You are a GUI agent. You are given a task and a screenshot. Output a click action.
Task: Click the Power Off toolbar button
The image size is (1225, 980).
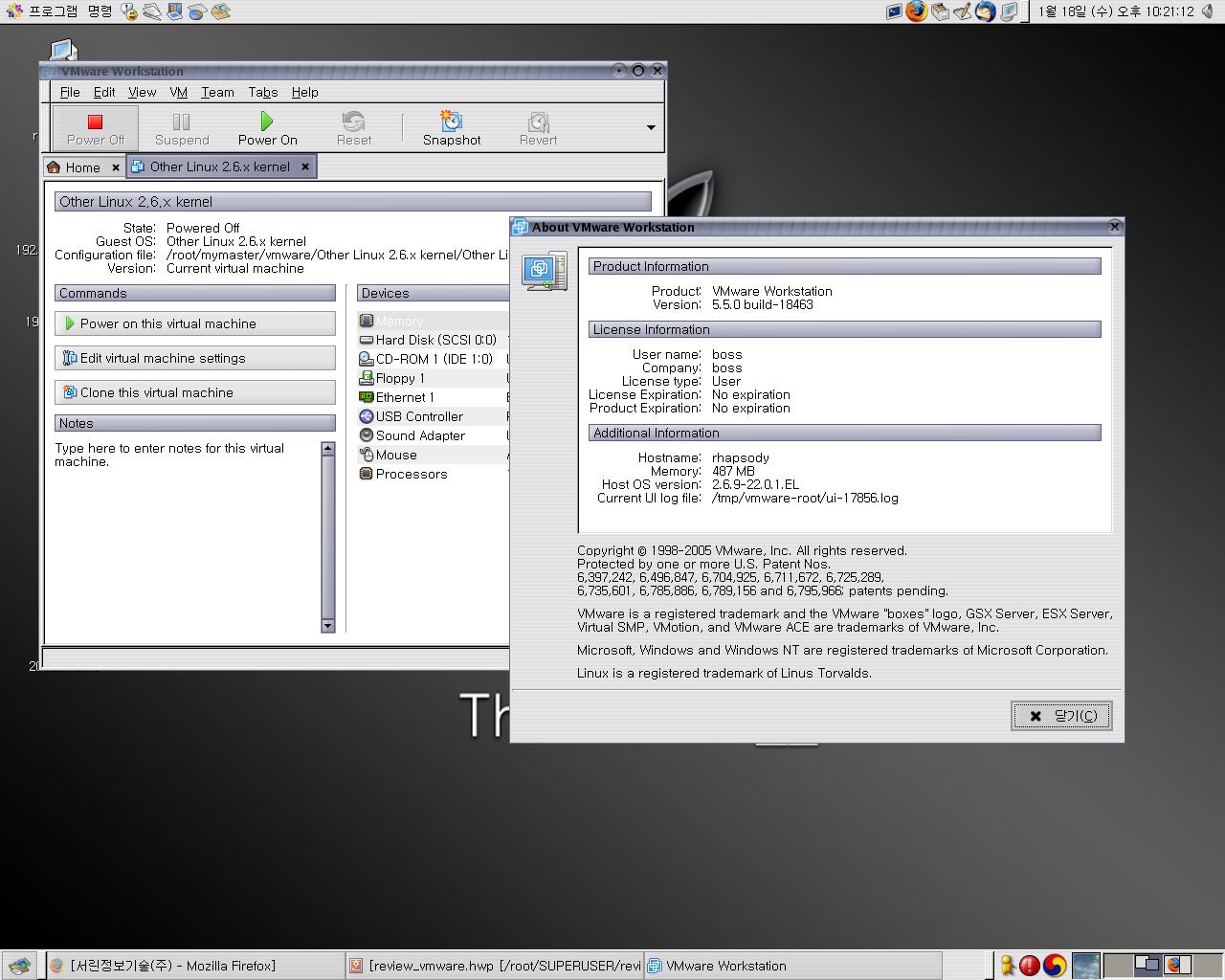(95, 129)
